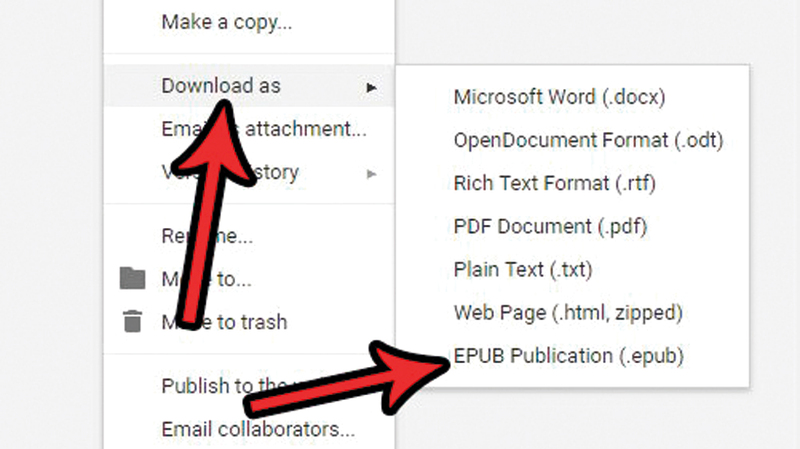Choose Rich Text Format (.rtf)
Image resolution: width=800 pixels, height=449 pixels.
pos(554,183)
